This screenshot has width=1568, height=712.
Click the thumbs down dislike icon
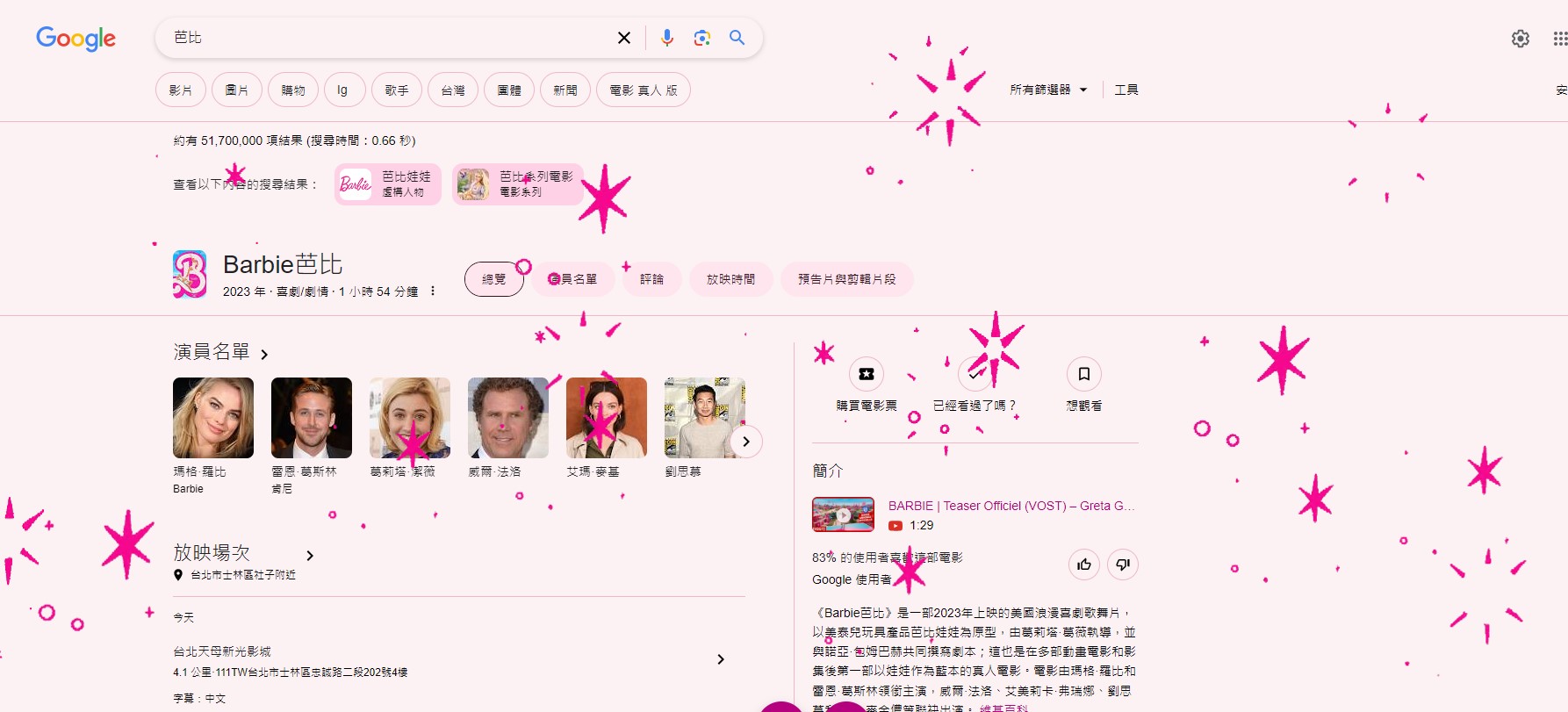(x=1123, y=565)
